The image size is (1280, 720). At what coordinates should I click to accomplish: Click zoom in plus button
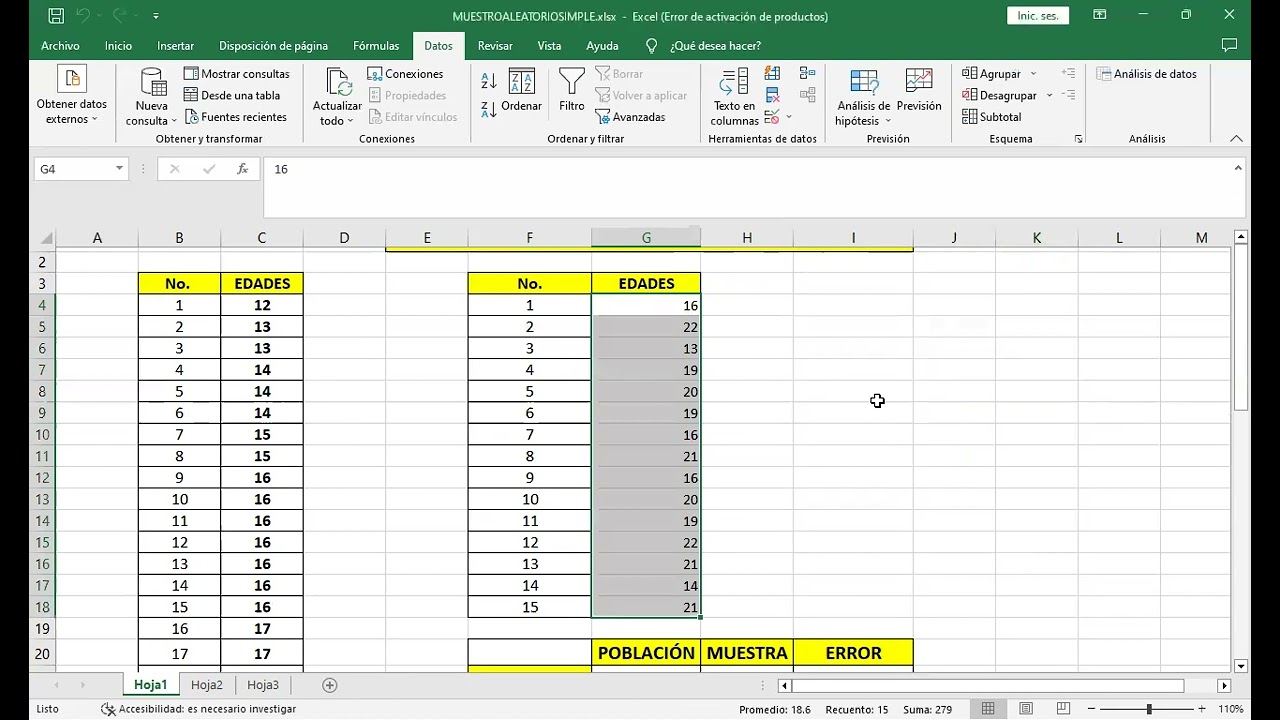click(1204, 709)
